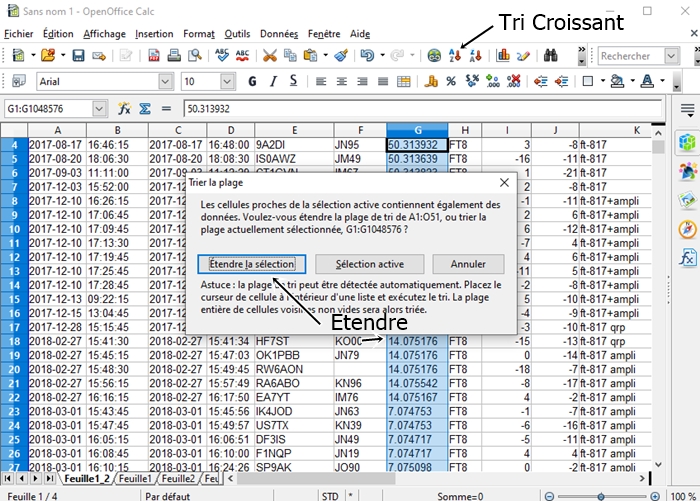Click the Annuler button in dialog
Viewport: 700px width, 501px height.
click(468, 264)
